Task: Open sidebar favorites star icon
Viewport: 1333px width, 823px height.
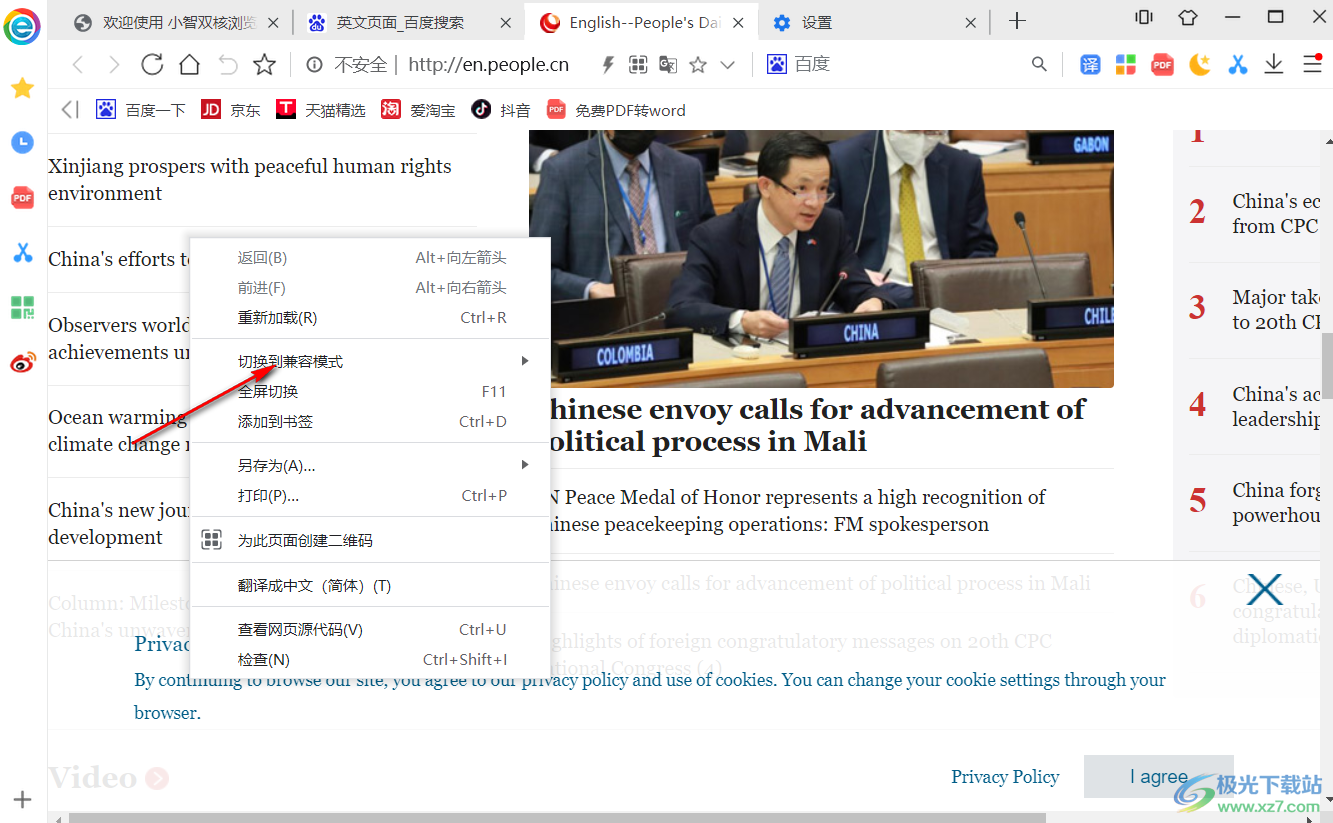Action: tap(22, 89)
